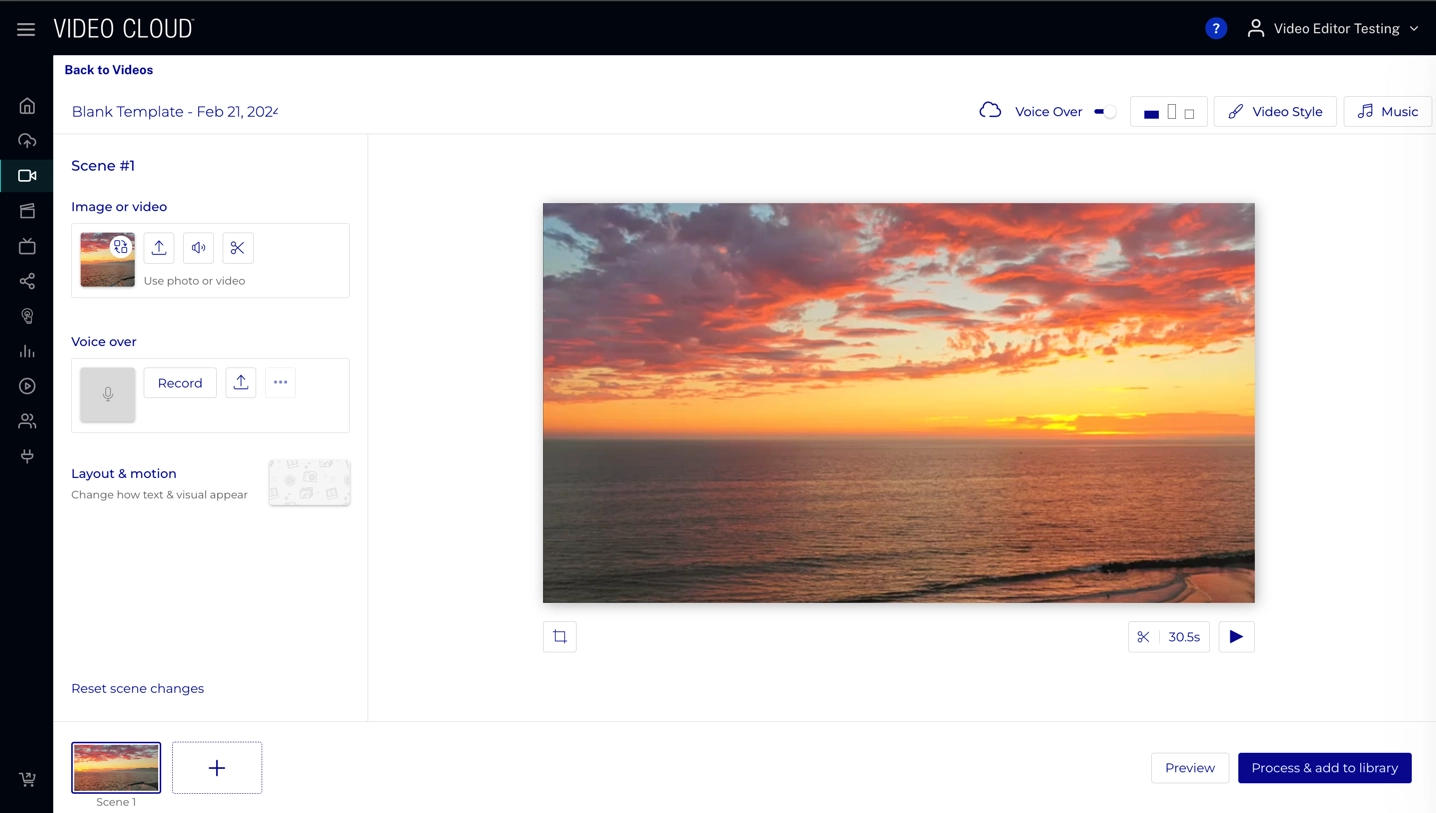Click the cloud save status icon

[x=990, y=111]
